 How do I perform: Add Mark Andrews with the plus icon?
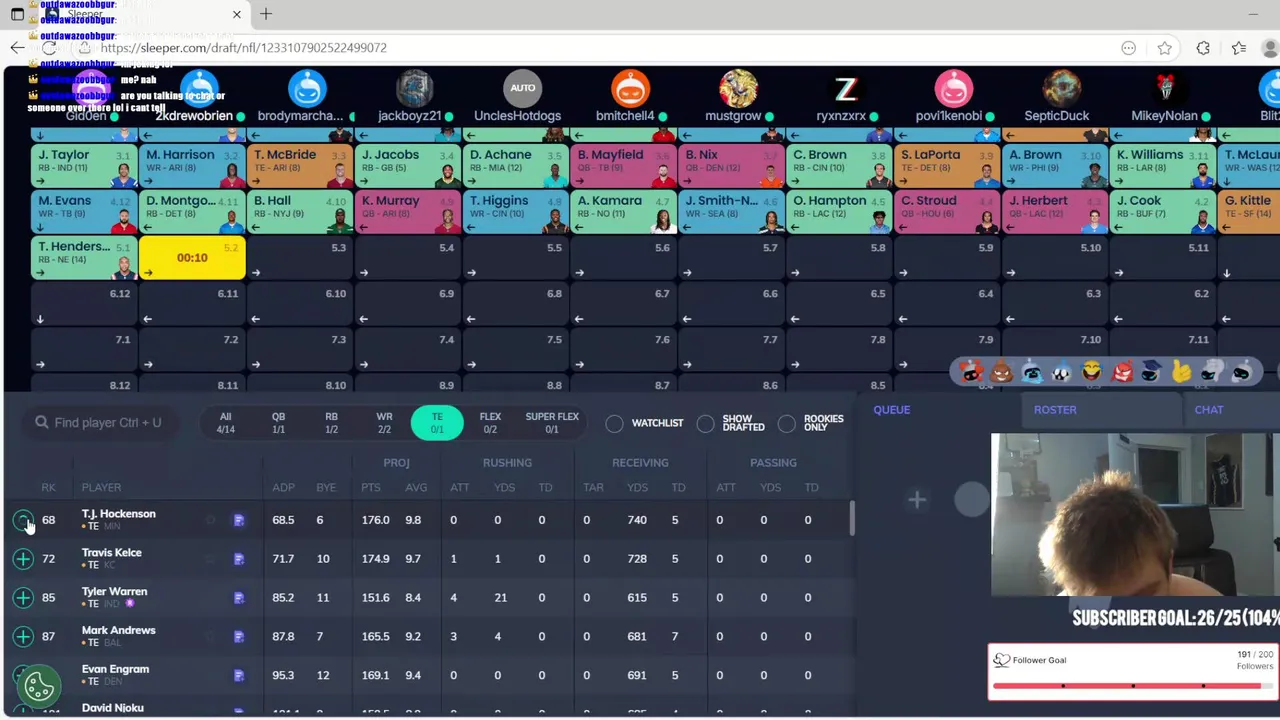pos(23,636)
